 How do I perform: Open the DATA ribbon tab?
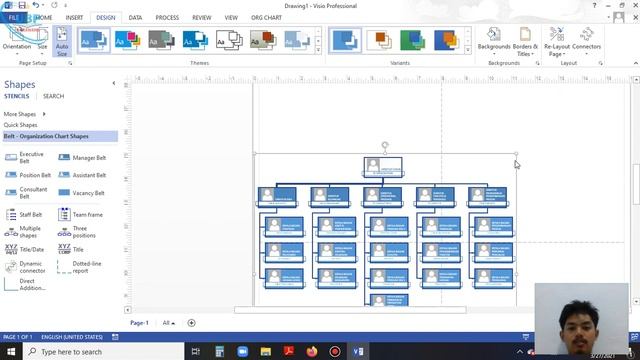(135, 18)
